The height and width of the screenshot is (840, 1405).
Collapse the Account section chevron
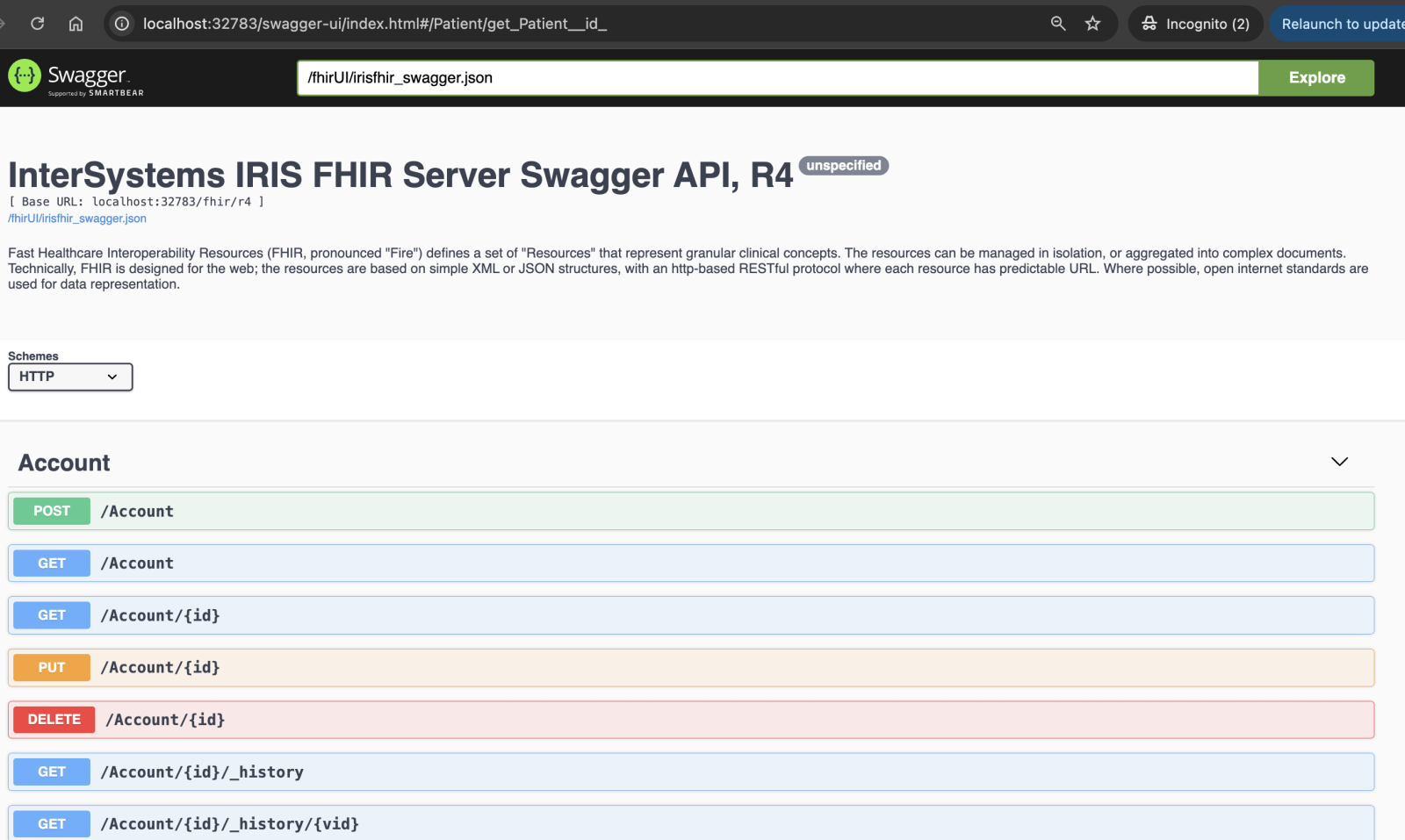pyautogui.click(x=1339, y=462)
